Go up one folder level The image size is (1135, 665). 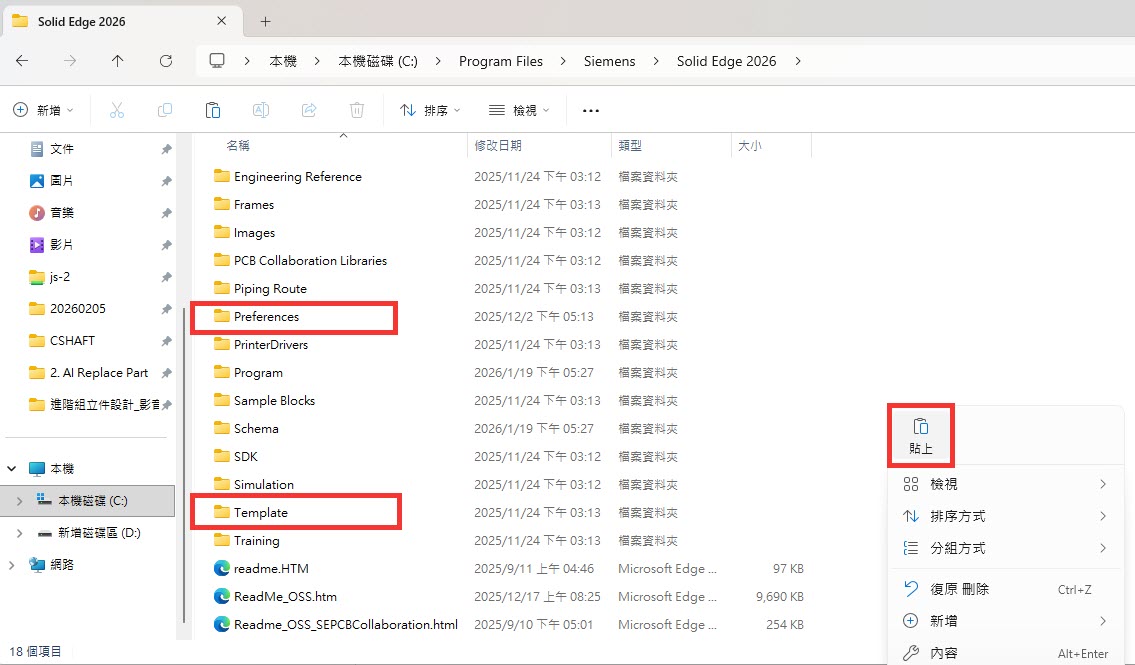coord(118,61)
